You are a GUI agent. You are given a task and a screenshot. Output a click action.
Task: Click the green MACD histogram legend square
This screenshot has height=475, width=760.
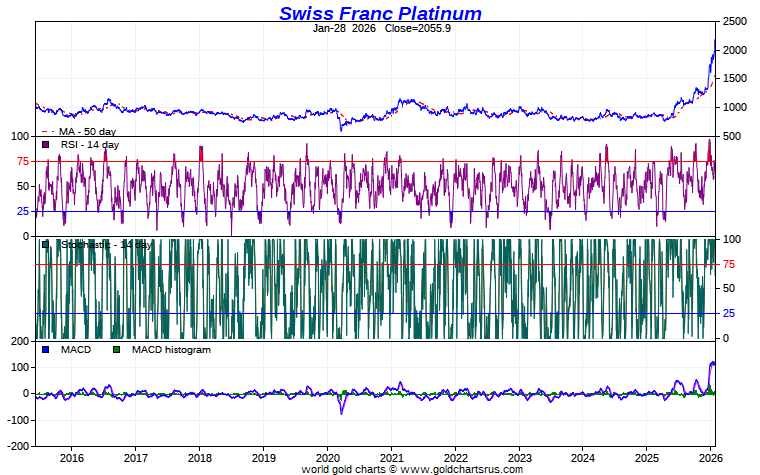pos(116,349)
